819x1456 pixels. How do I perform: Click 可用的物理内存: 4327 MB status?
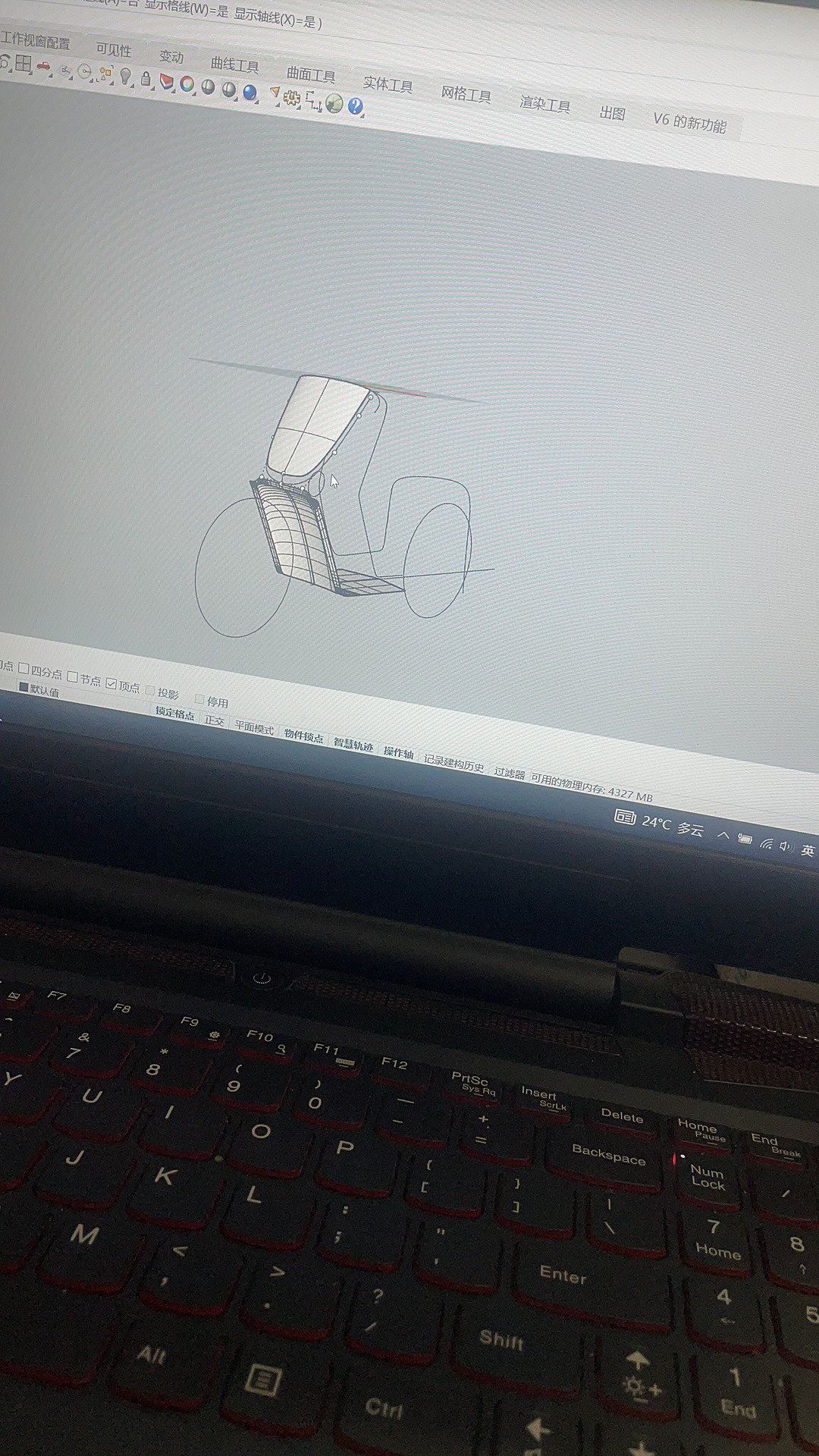(591, 789)
